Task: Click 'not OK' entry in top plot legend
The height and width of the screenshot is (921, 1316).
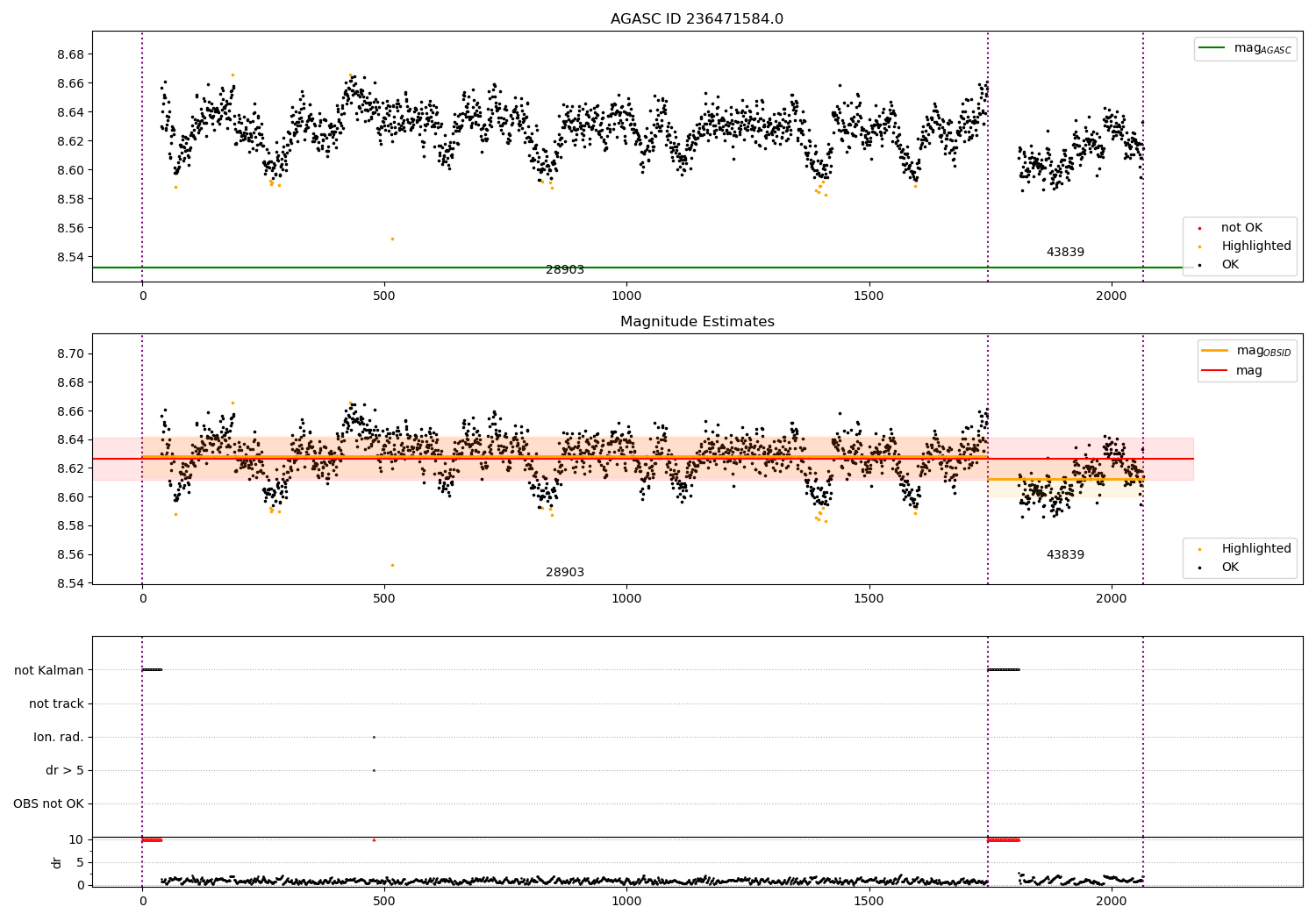Action: (x=1241, y=228)
